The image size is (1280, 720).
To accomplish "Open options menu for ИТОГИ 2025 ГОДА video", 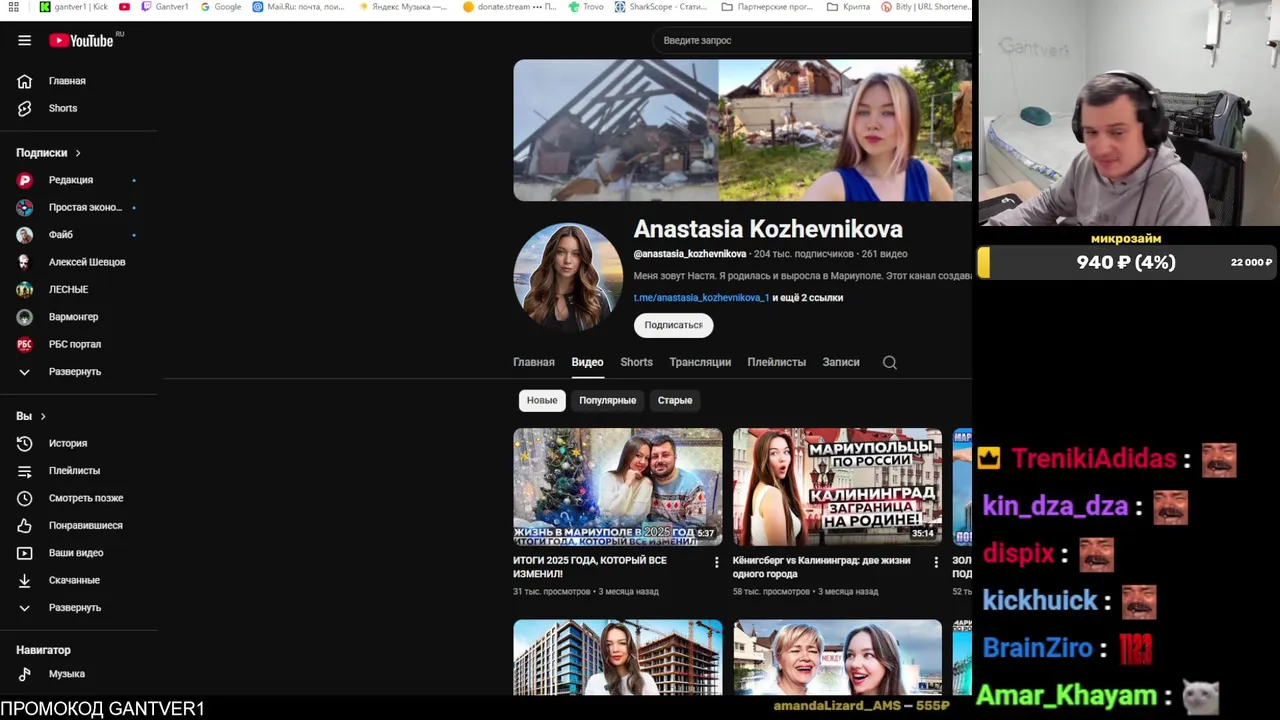I will [x=716, y=563].
